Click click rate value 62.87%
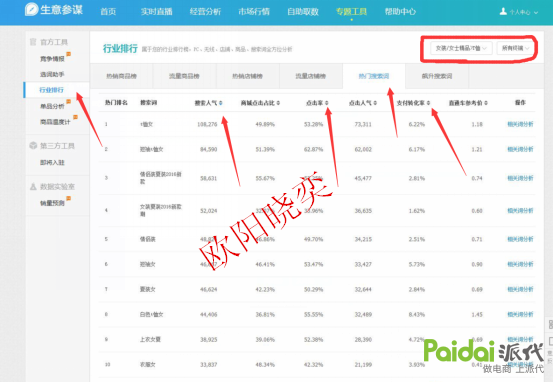The image size is (554, 383). (314, 149)
